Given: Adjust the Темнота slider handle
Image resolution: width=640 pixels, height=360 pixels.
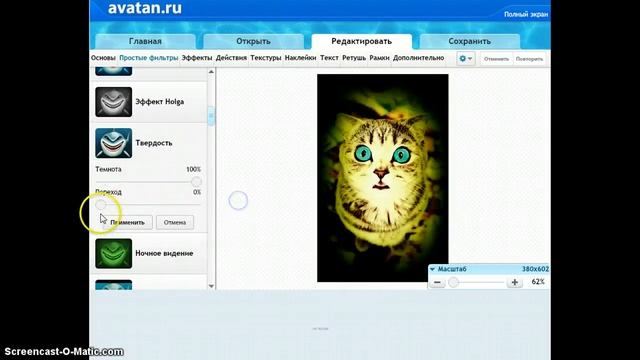Looking at the screenshot, I should [x=196, y=182].
